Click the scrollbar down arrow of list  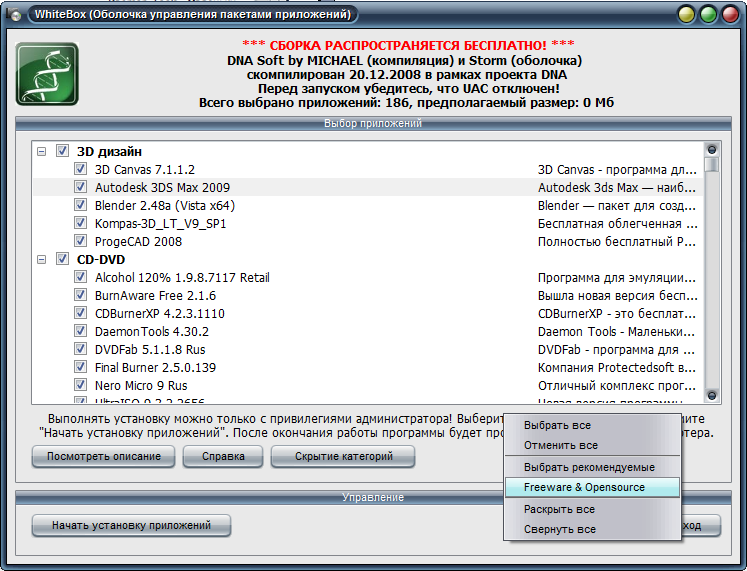click(712, 395)
